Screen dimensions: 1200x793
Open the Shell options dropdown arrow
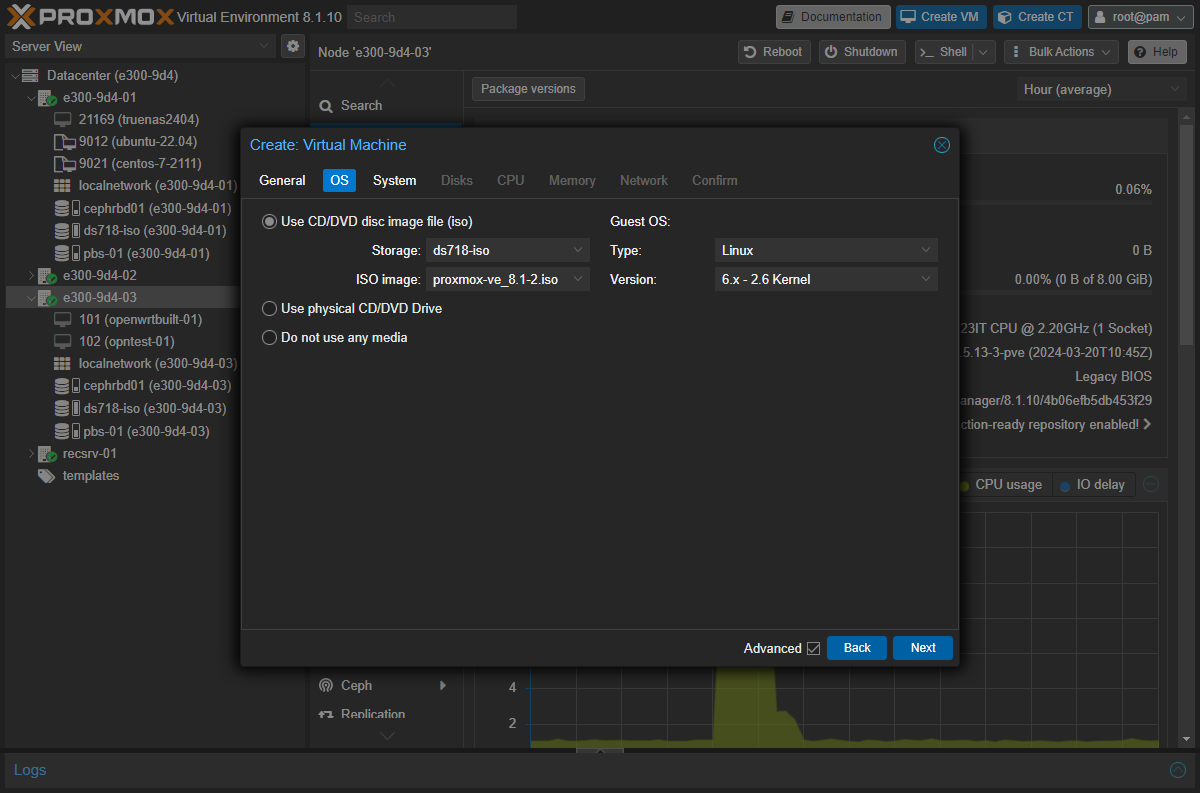(x=985, y=52)
